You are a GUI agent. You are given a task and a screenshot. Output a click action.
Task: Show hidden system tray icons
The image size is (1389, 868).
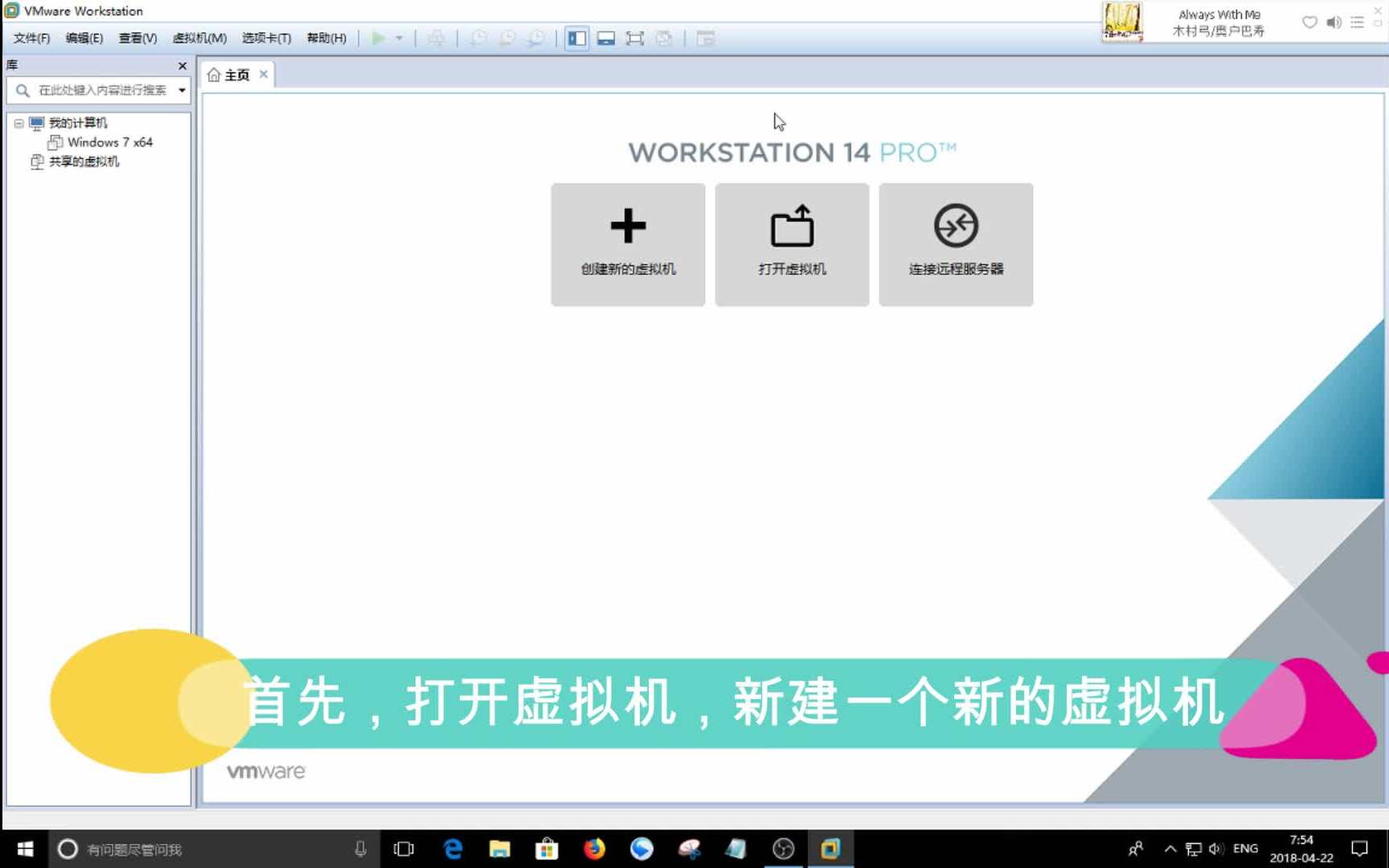tap(1170, 849)
